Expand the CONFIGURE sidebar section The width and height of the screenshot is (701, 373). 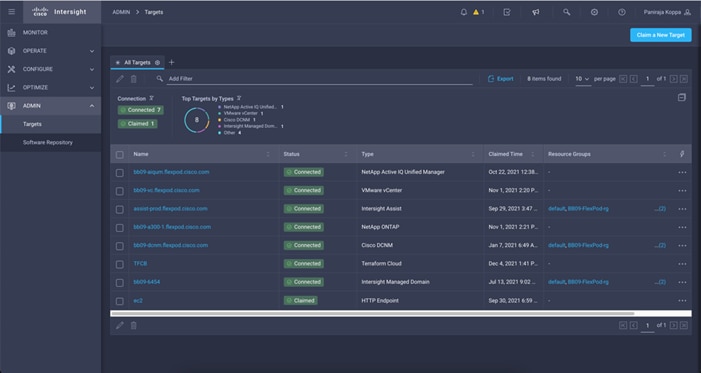coord(51,69)
